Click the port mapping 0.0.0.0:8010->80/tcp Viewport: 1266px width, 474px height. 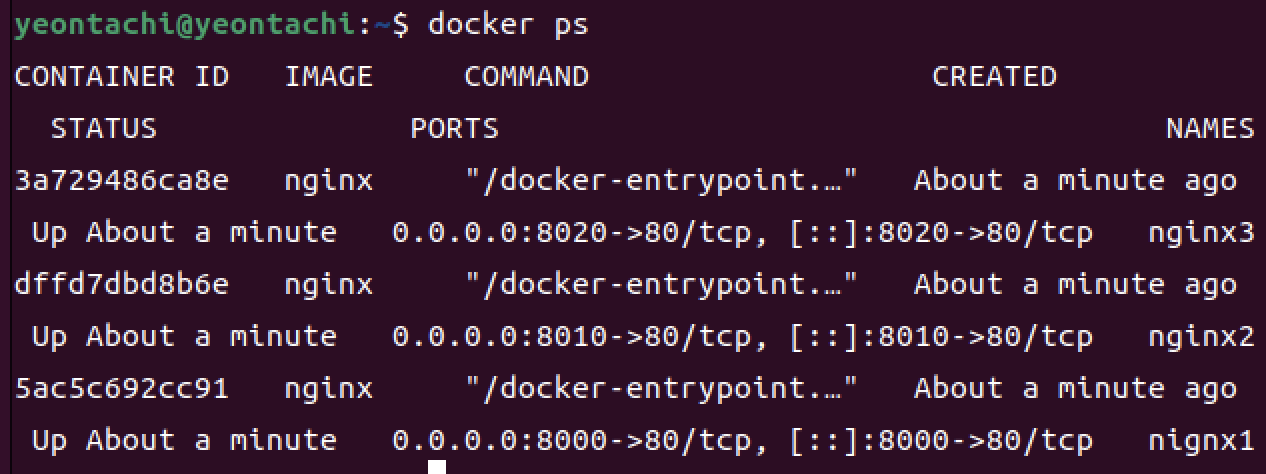(581, 337)
